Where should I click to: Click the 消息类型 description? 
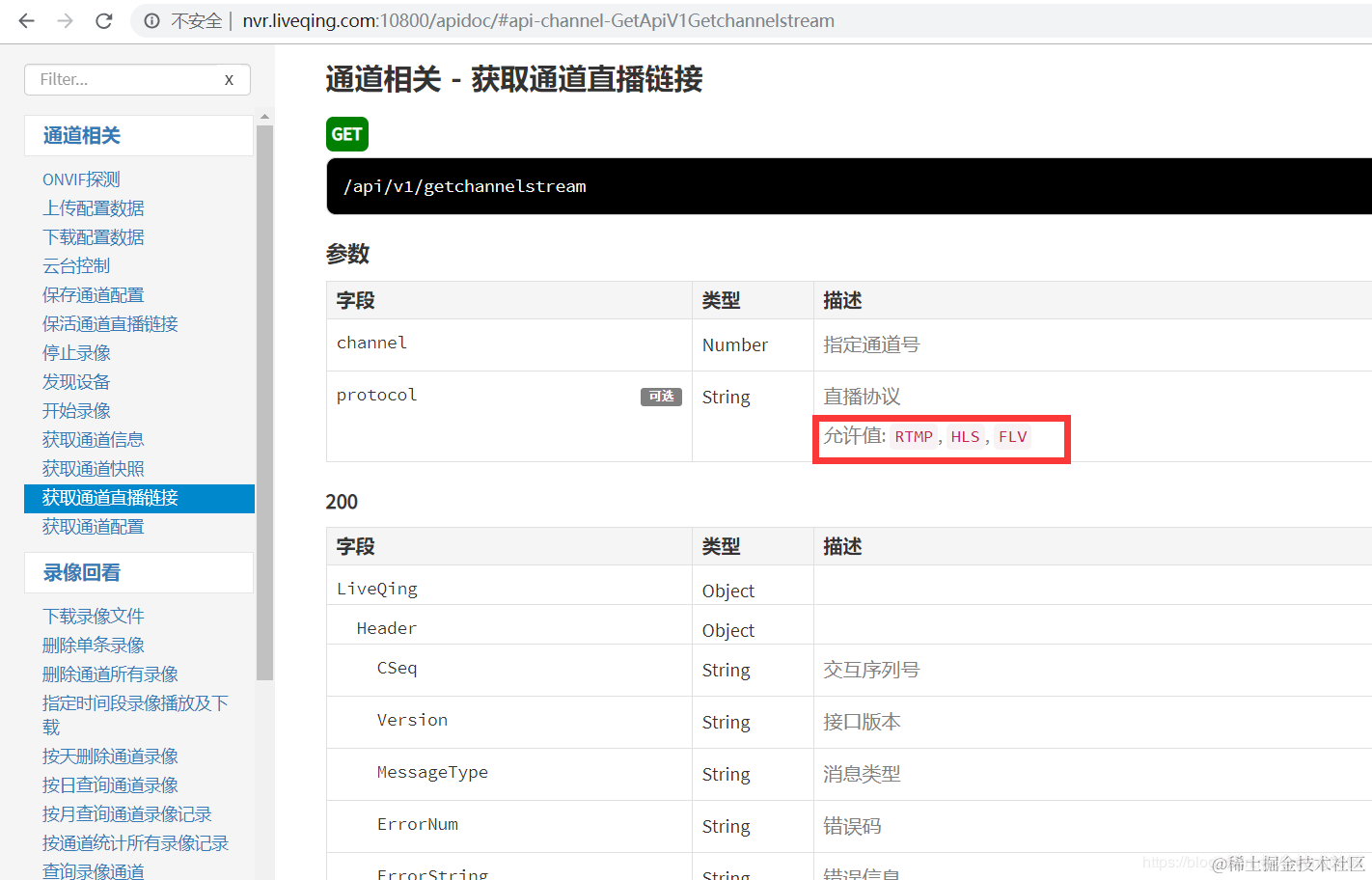[x=862, y=774]
